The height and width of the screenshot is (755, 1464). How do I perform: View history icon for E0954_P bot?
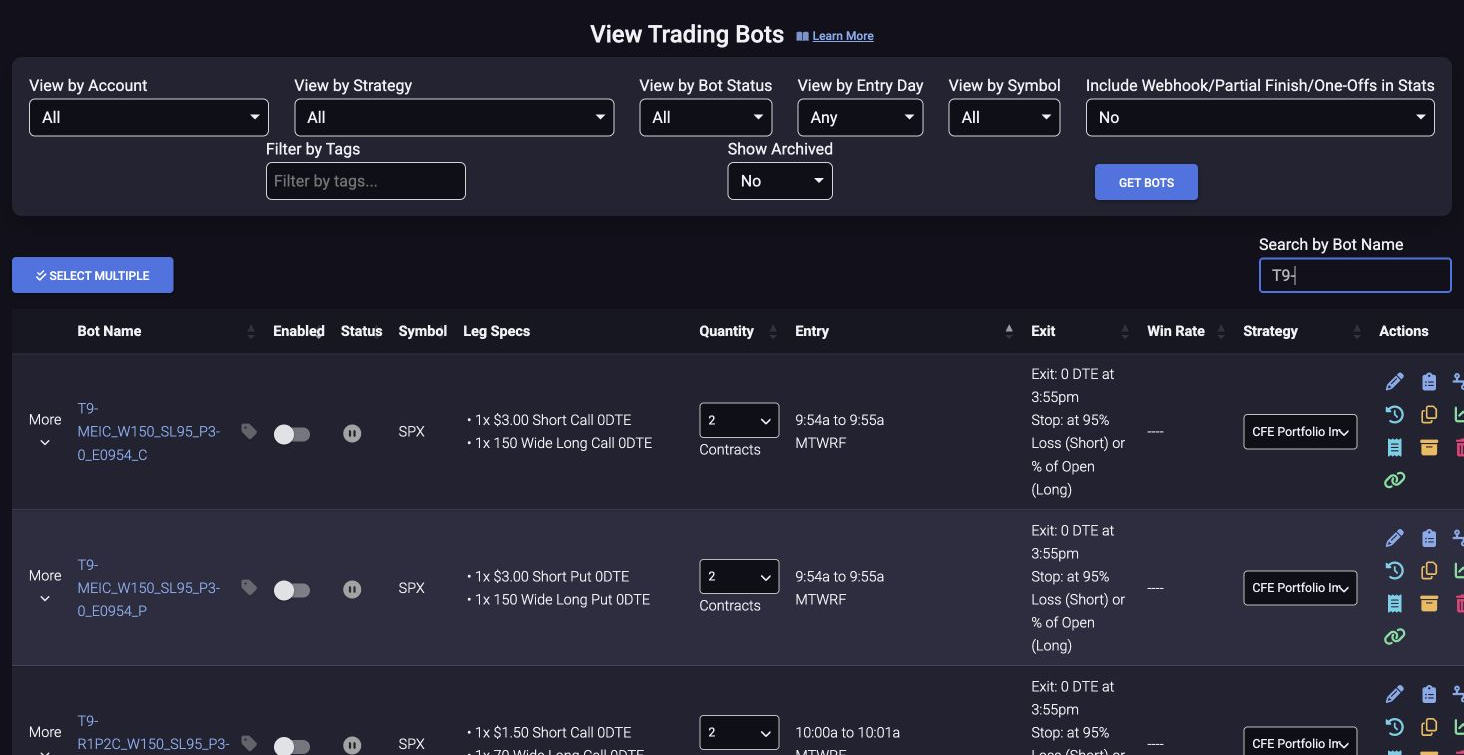[x=1394, y=570]
